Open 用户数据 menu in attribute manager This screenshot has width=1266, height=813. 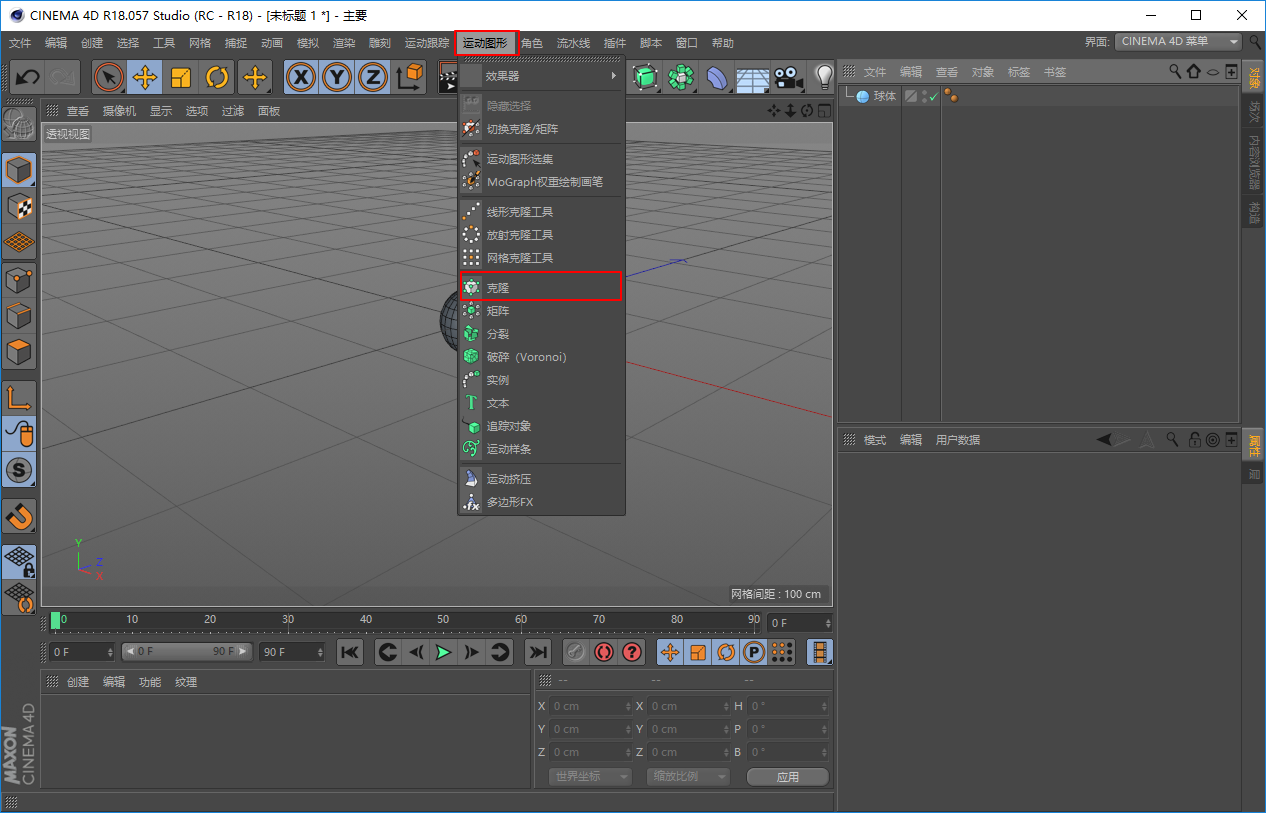(x=958, y=440)
